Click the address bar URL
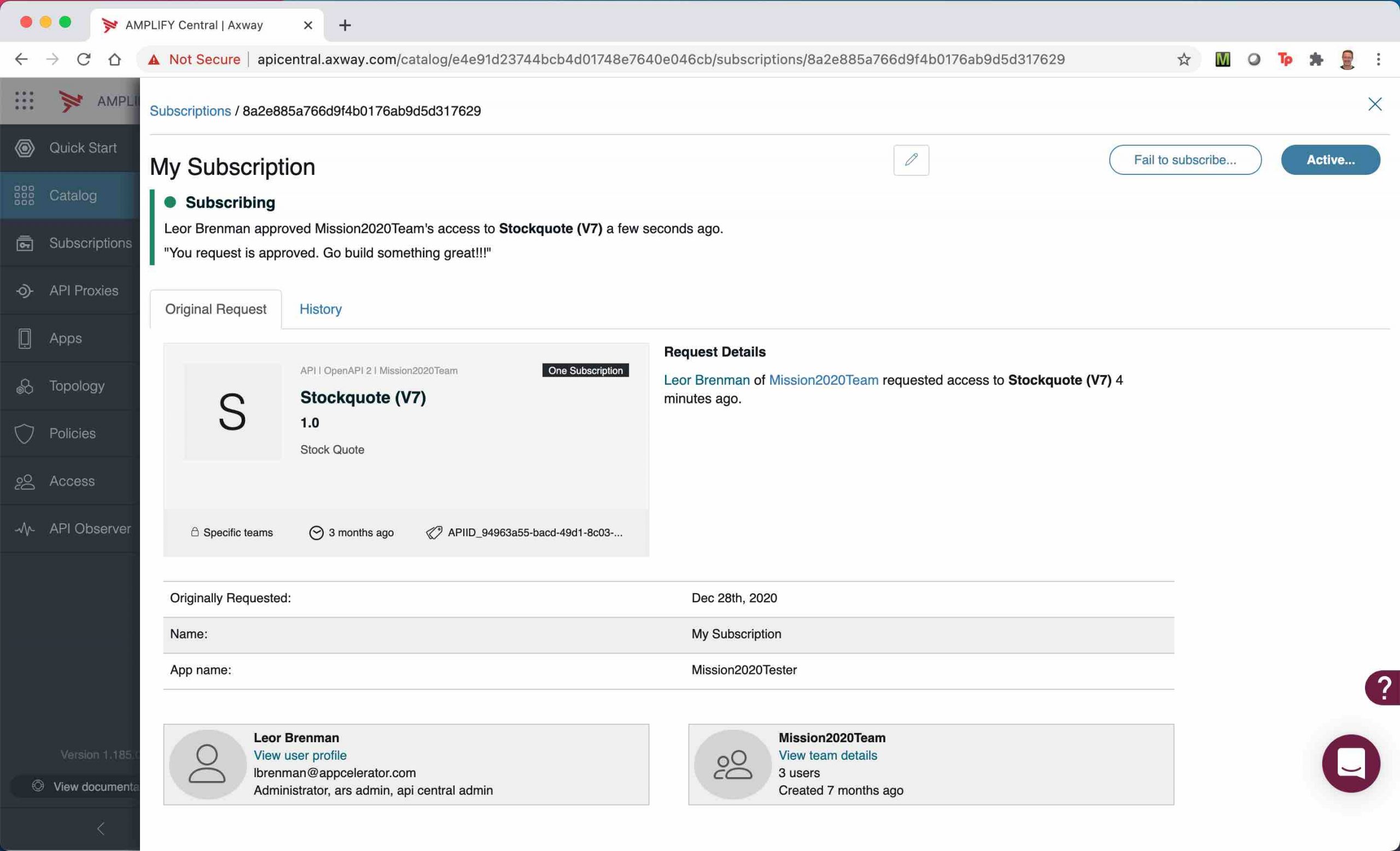The width and height of the screenshot is (1400, 851). pyautogui.click(x=661, y=59)
